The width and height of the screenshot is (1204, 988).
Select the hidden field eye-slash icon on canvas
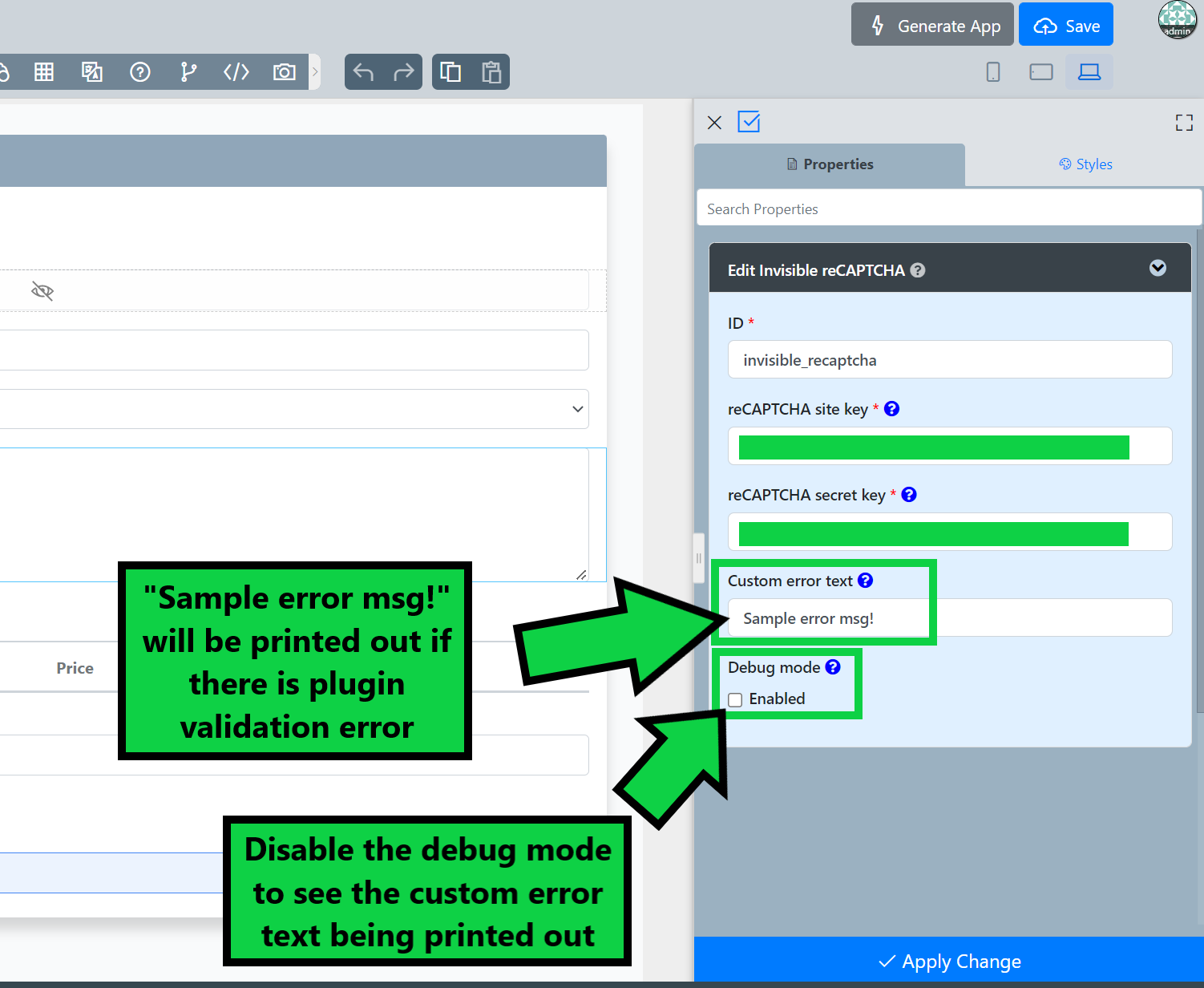tap(42, 290)
